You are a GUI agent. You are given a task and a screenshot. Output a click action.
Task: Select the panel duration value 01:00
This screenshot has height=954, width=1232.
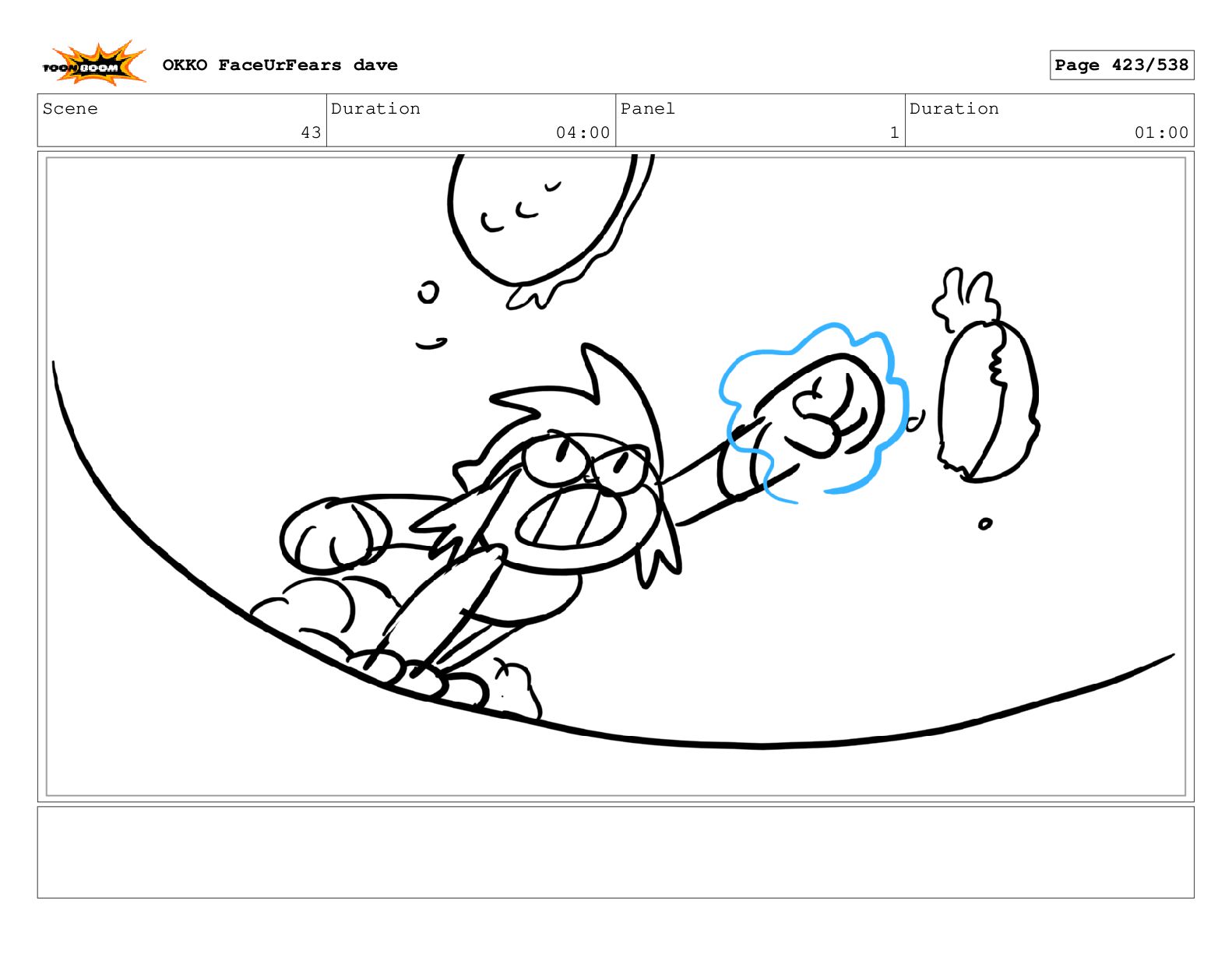pos(1161,133)
